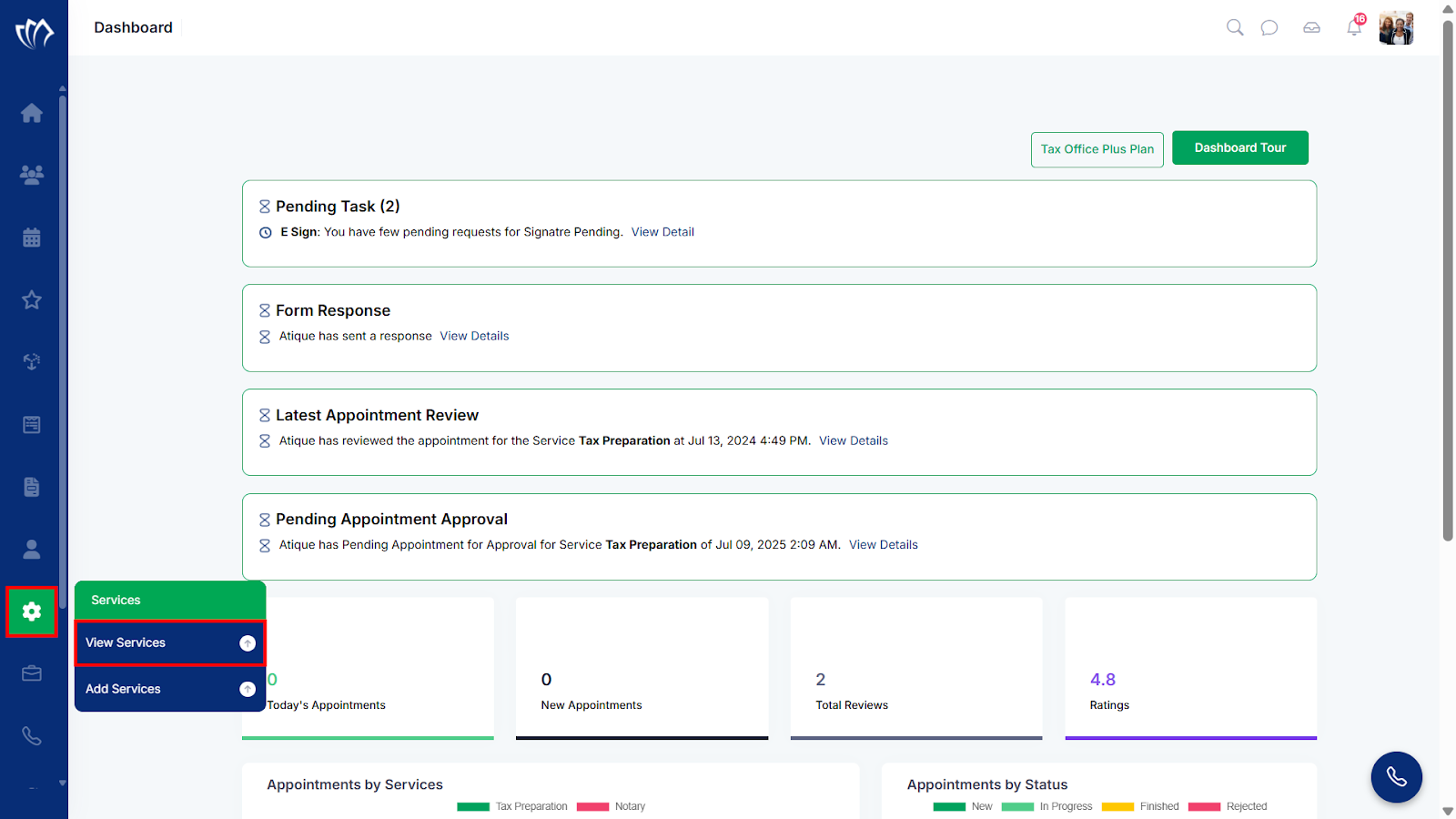Expand Add Services arrow in flyout
This screenshot has width=1456, height=819.
click(248, 689)
